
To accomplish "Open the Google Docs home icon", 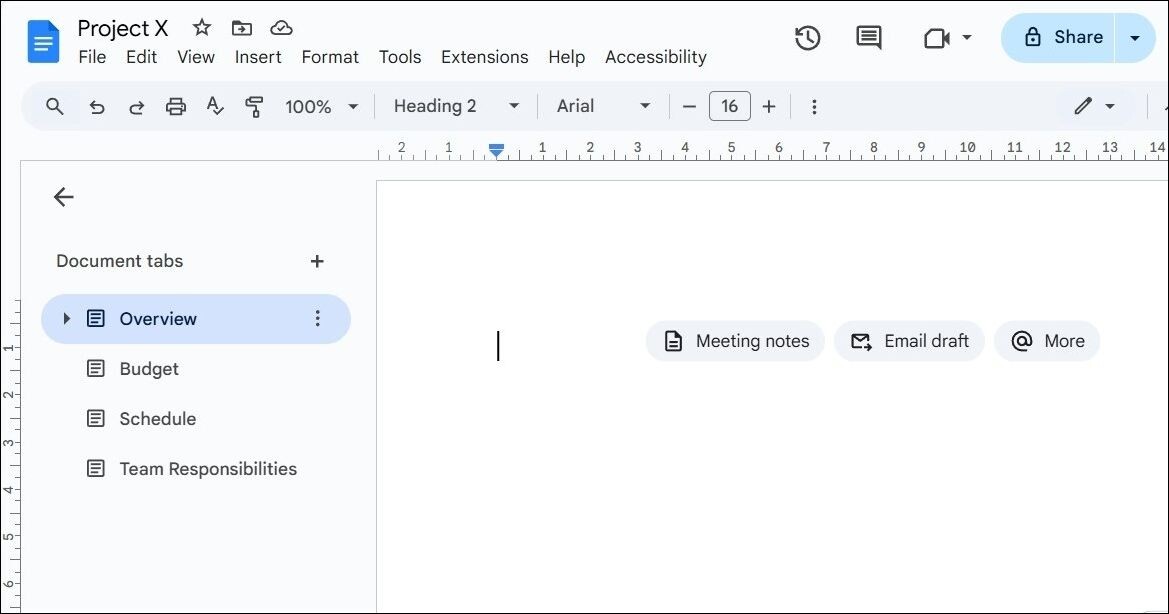I will point(43,42).
